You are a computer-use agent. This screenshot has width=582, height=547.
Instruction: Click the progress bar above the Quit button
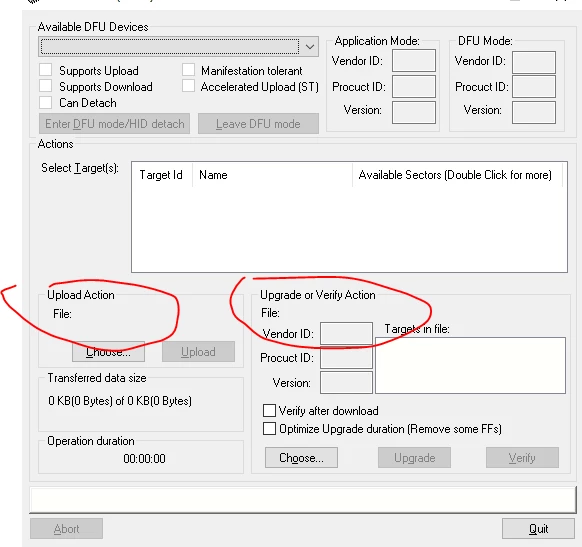(x=303, y=499)
